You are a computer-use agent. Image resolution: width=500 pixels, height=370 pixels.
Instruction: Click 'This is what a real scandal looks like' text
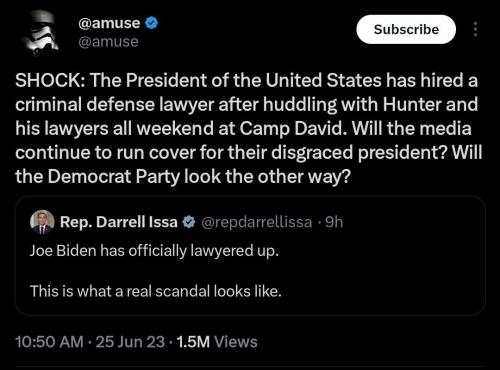156,291
